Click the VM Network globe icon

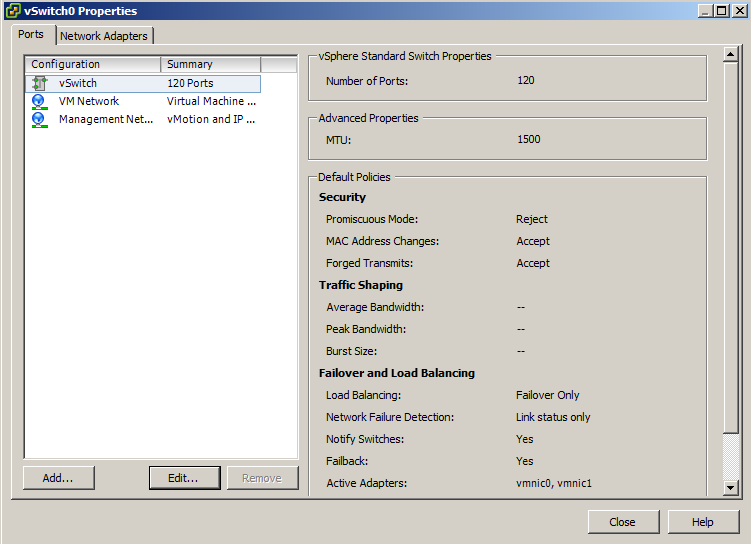pos(39,102)
